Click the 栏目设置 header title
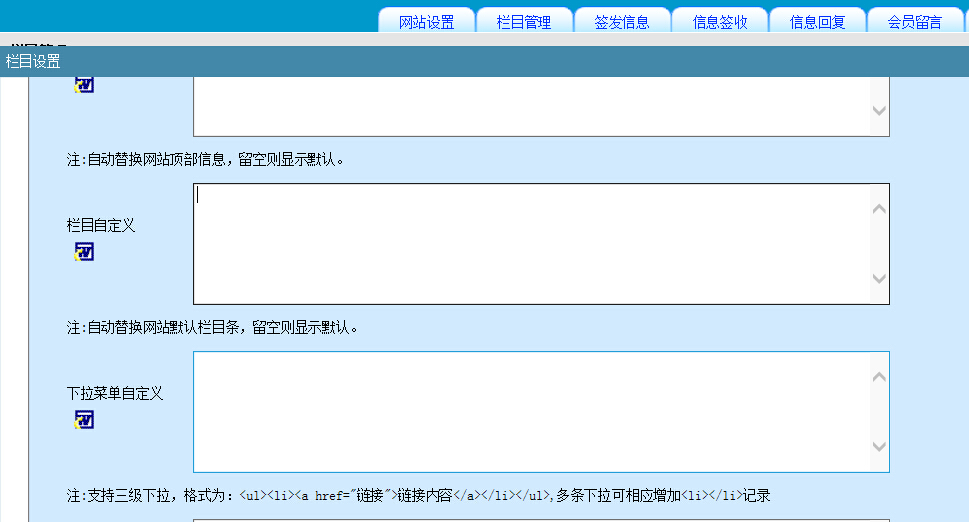This screenshot has width=969, height=522. click(33, 62)
